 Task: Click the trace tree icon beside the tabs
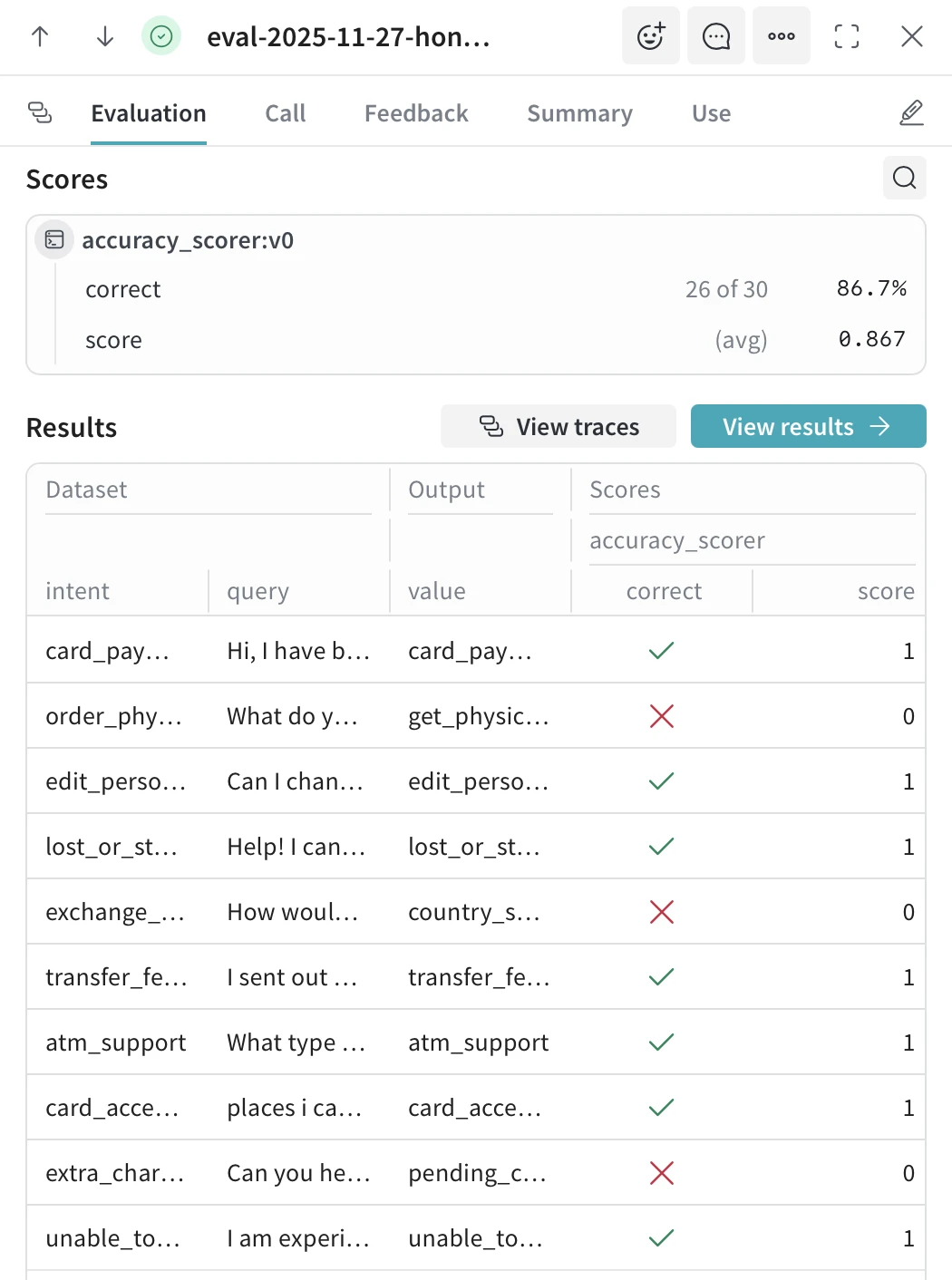(39, 112)
